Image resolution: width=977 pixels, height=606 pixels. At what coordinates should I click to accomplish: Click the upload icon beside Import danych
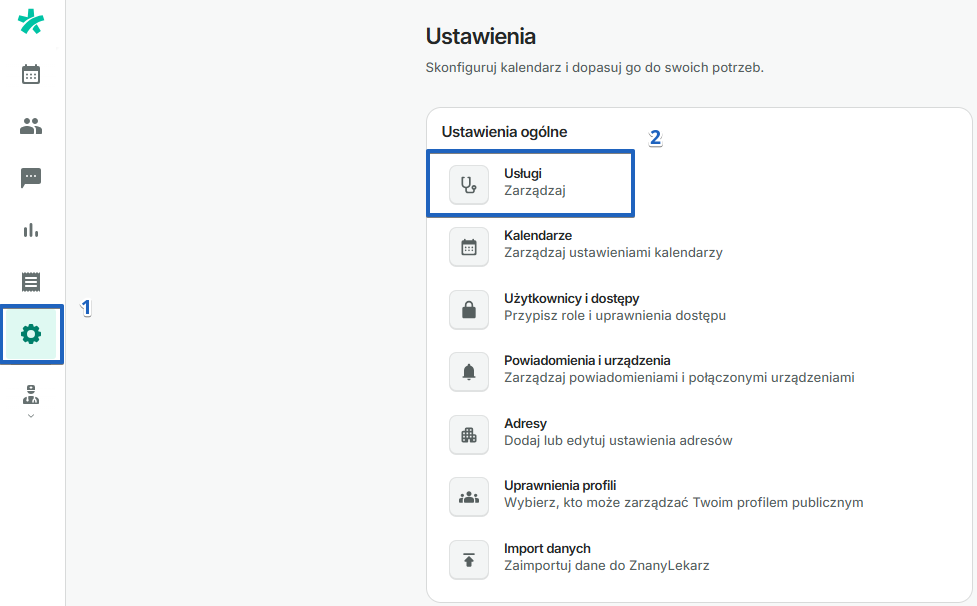(468, 559)
